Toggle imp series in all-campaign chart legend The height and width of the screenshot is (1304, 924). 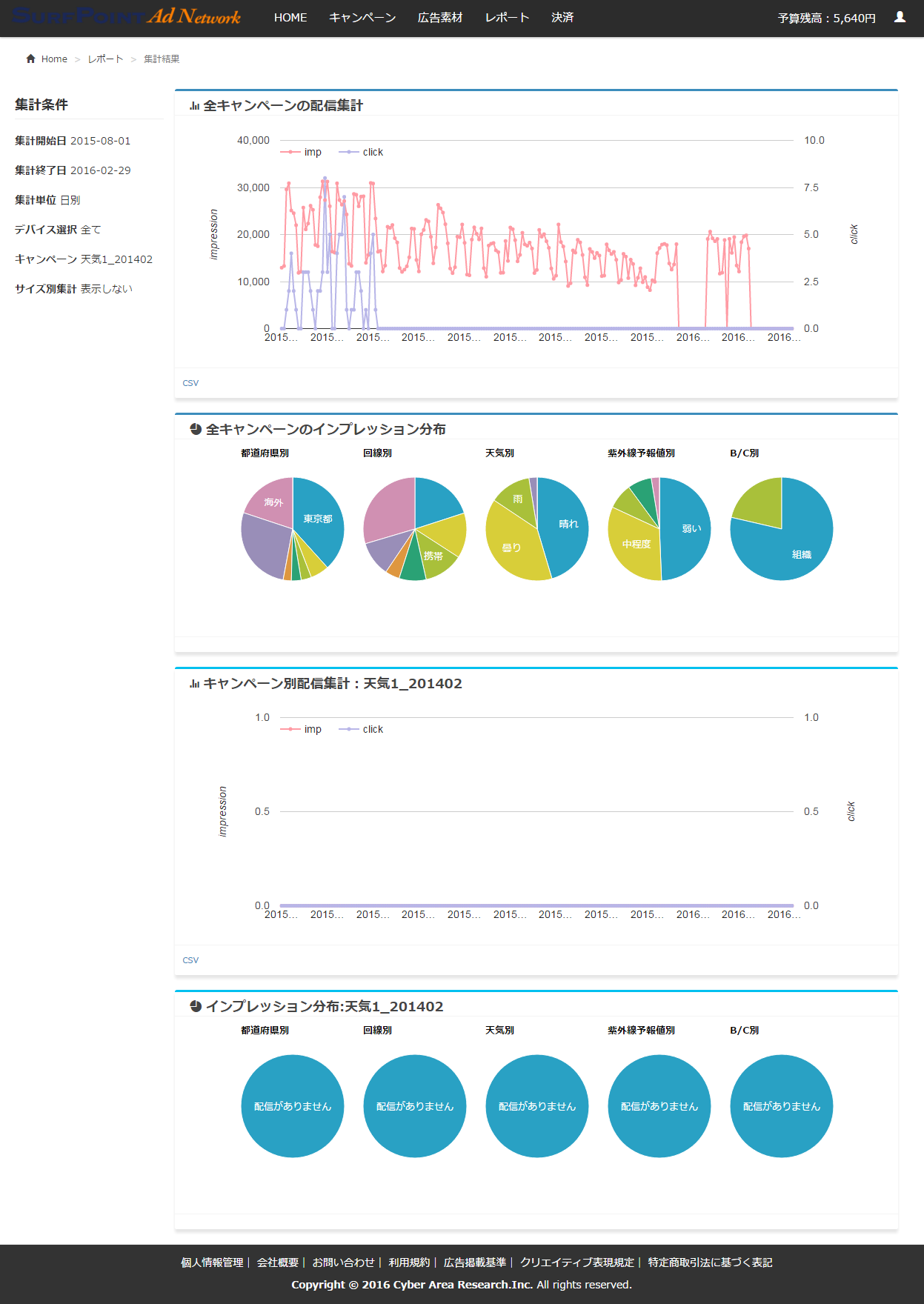(x=302, y=153)
